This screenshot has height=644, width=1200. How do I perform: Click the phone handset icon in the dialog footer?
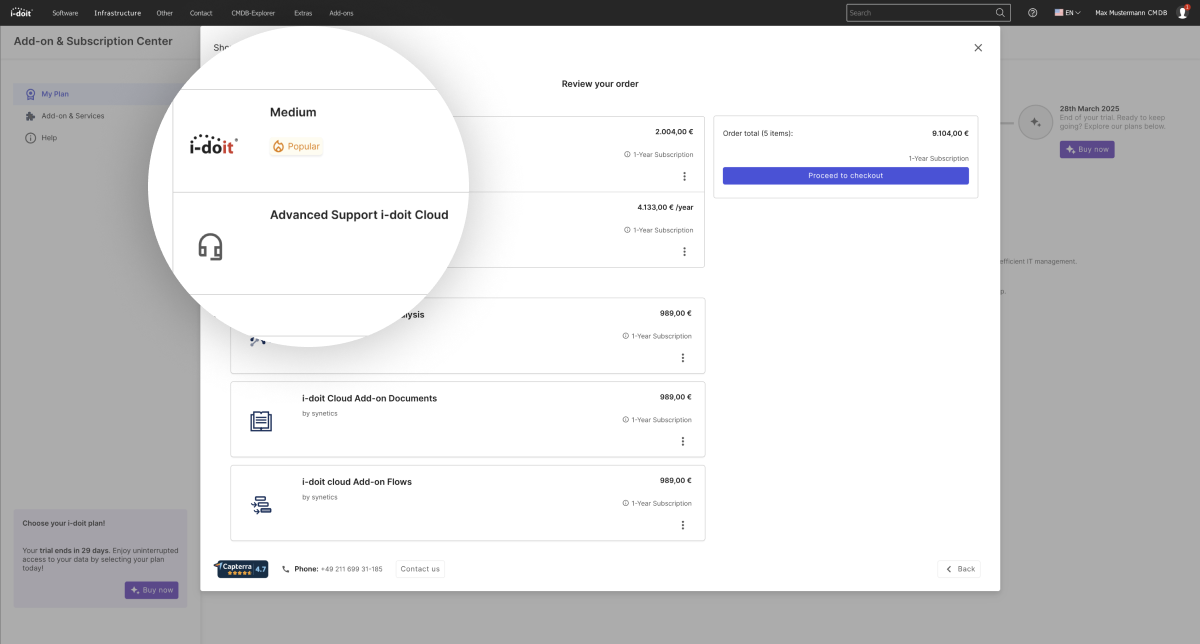click(286, 569)
